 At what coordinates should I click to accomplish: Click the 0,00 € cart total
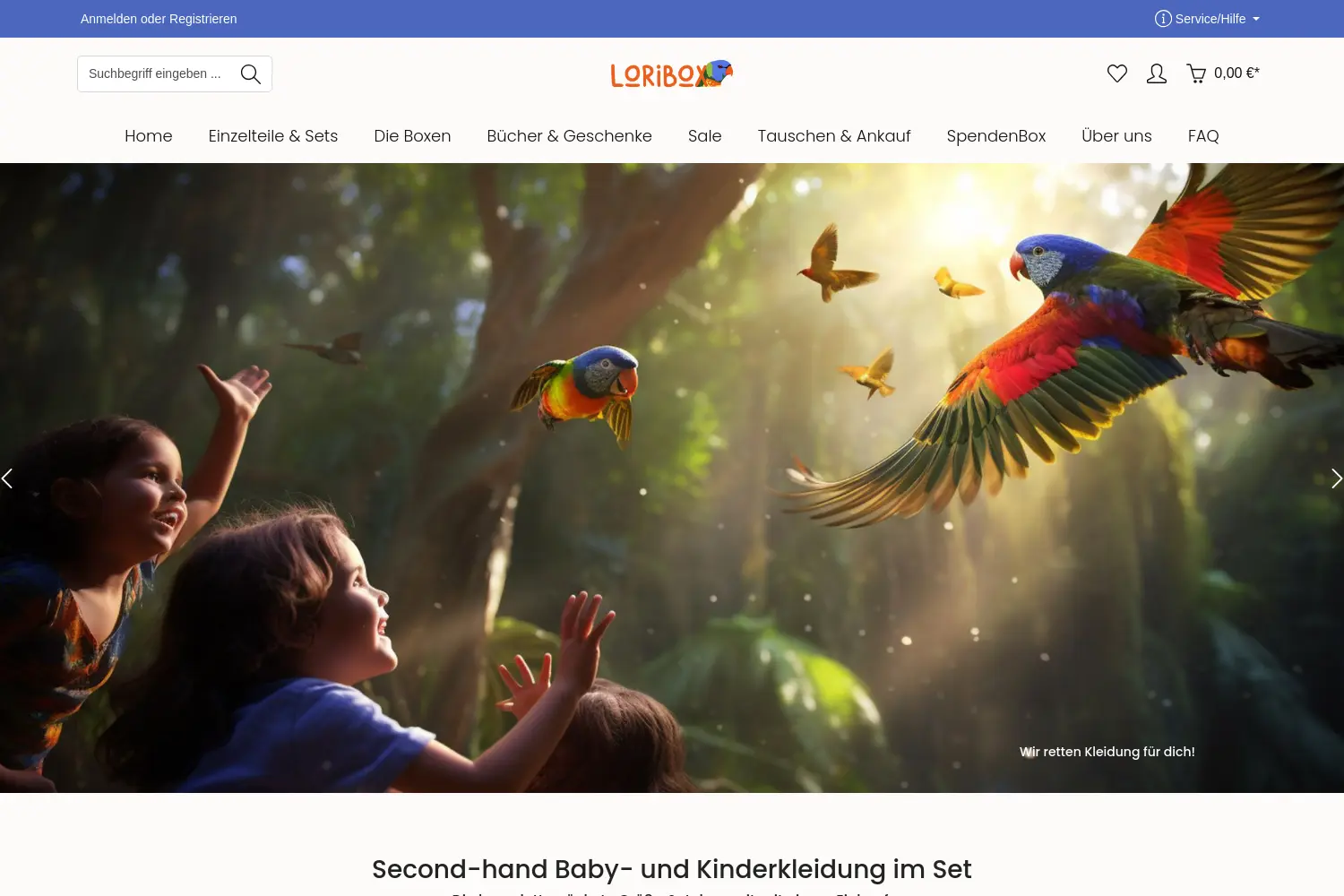1236,73
